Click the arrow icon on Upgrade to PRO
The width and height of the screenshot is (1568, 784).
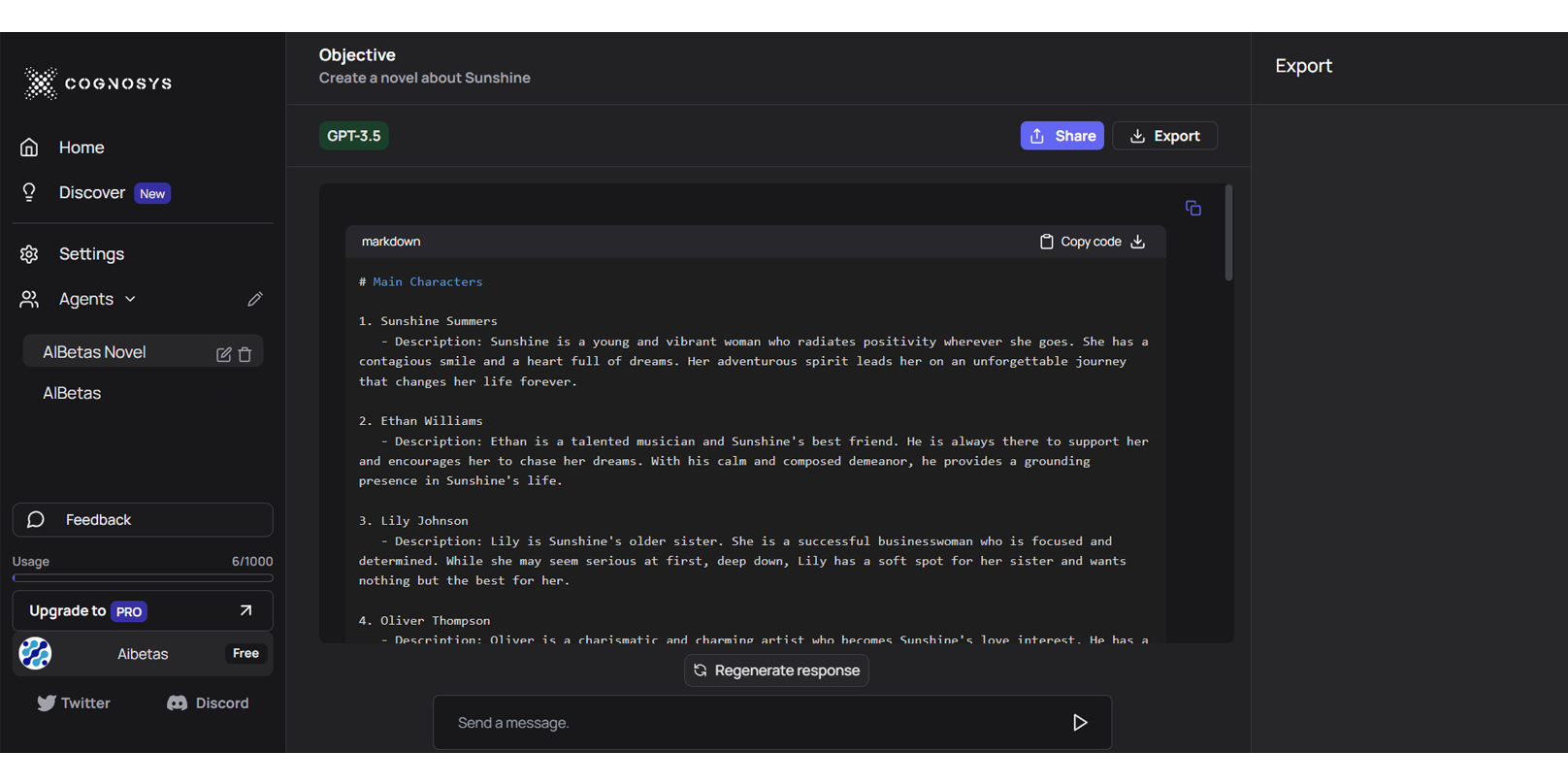pos(245,610)
